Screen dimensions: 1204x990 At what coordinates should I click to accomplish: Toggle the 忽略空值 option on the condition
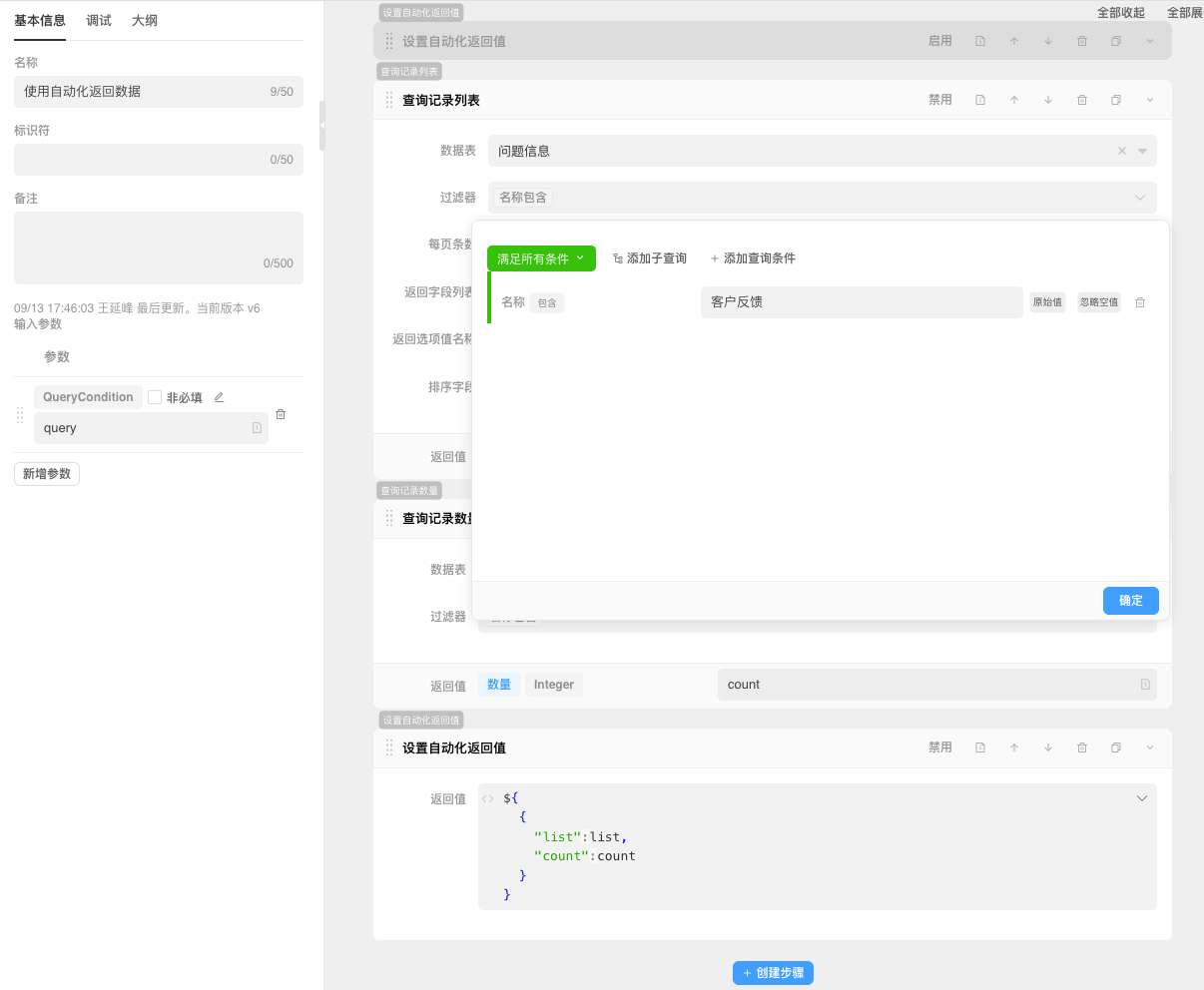coord(1099,302)
